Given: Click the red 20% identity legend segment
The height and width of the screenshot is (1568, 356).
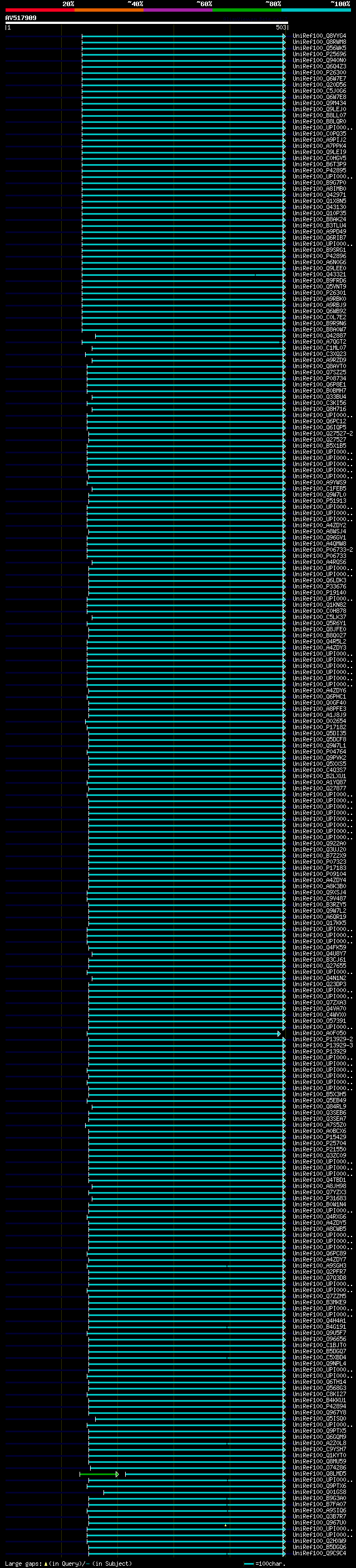Looking at the screenshot, I should tap(40, 10).
